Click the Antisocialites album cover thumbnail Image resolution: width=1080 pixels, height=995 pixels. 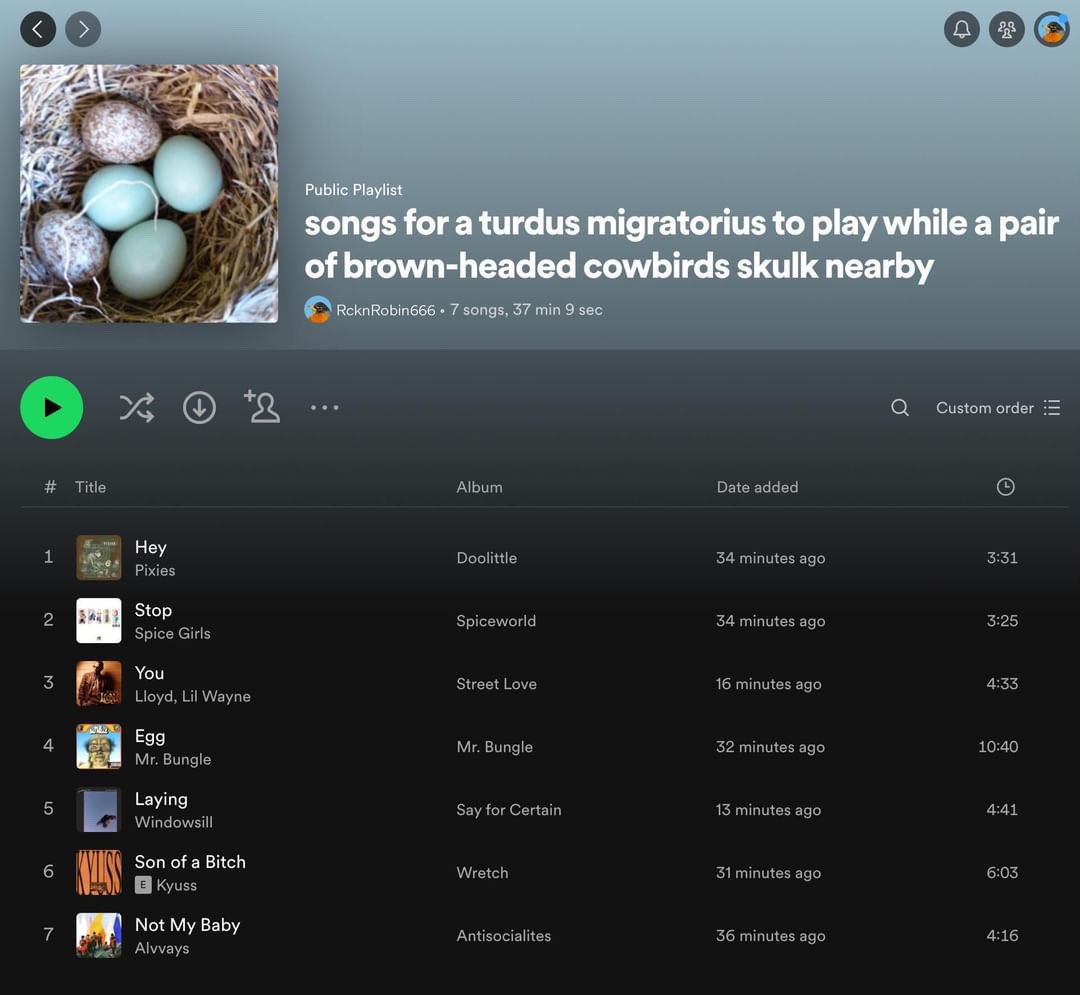point(98,936)
